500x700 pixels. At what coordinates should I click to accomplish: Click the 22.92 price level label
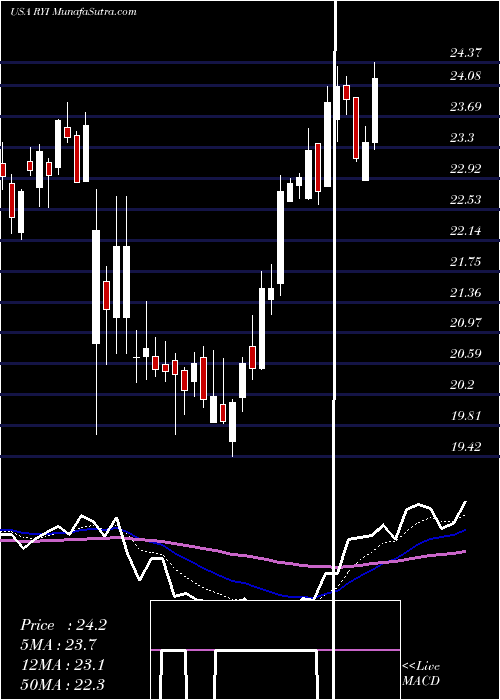pos(466,169)
